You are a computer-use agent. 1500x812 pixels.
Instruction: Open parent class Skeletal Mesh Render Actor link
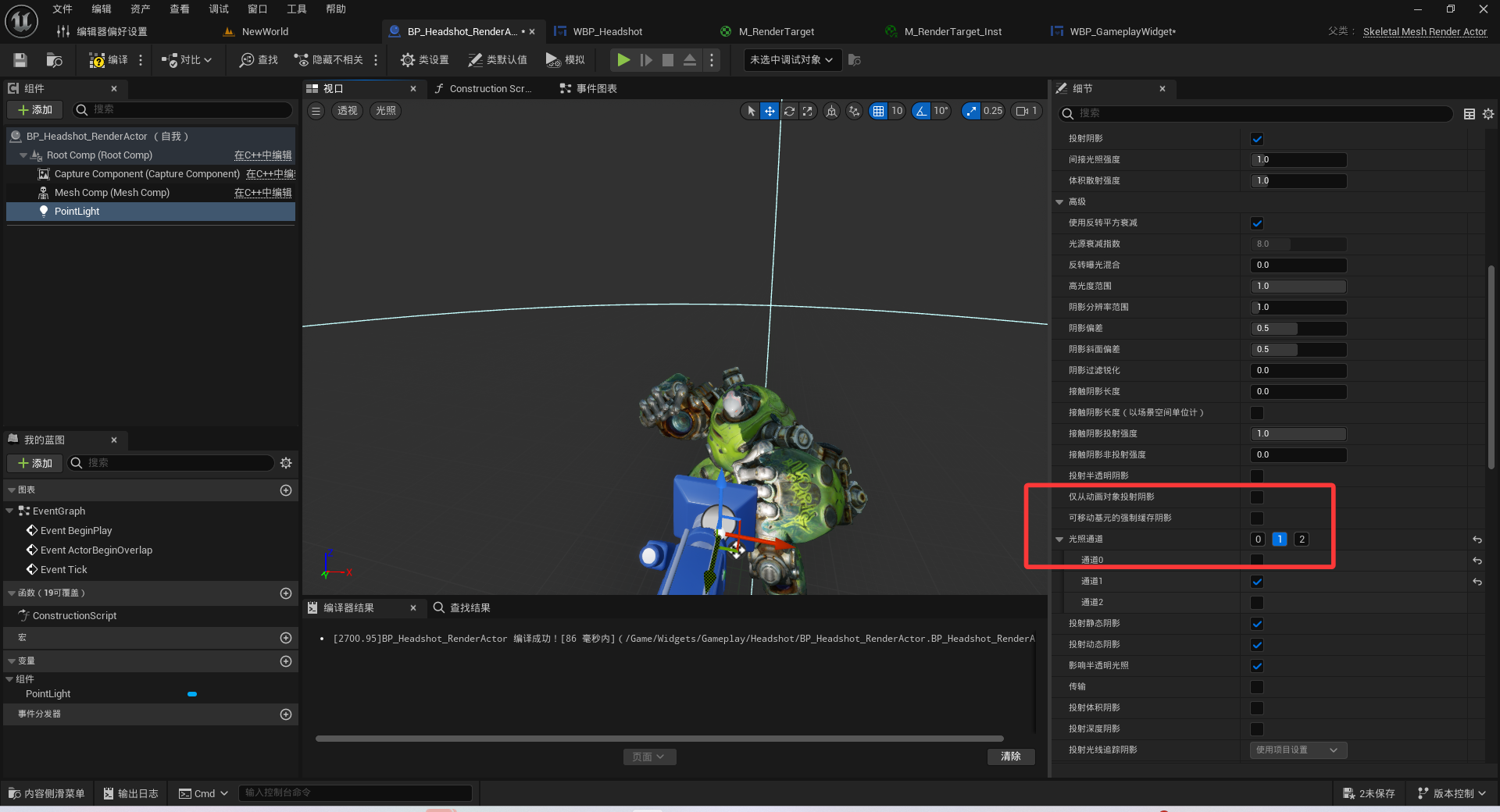(x=1425, y=32)
